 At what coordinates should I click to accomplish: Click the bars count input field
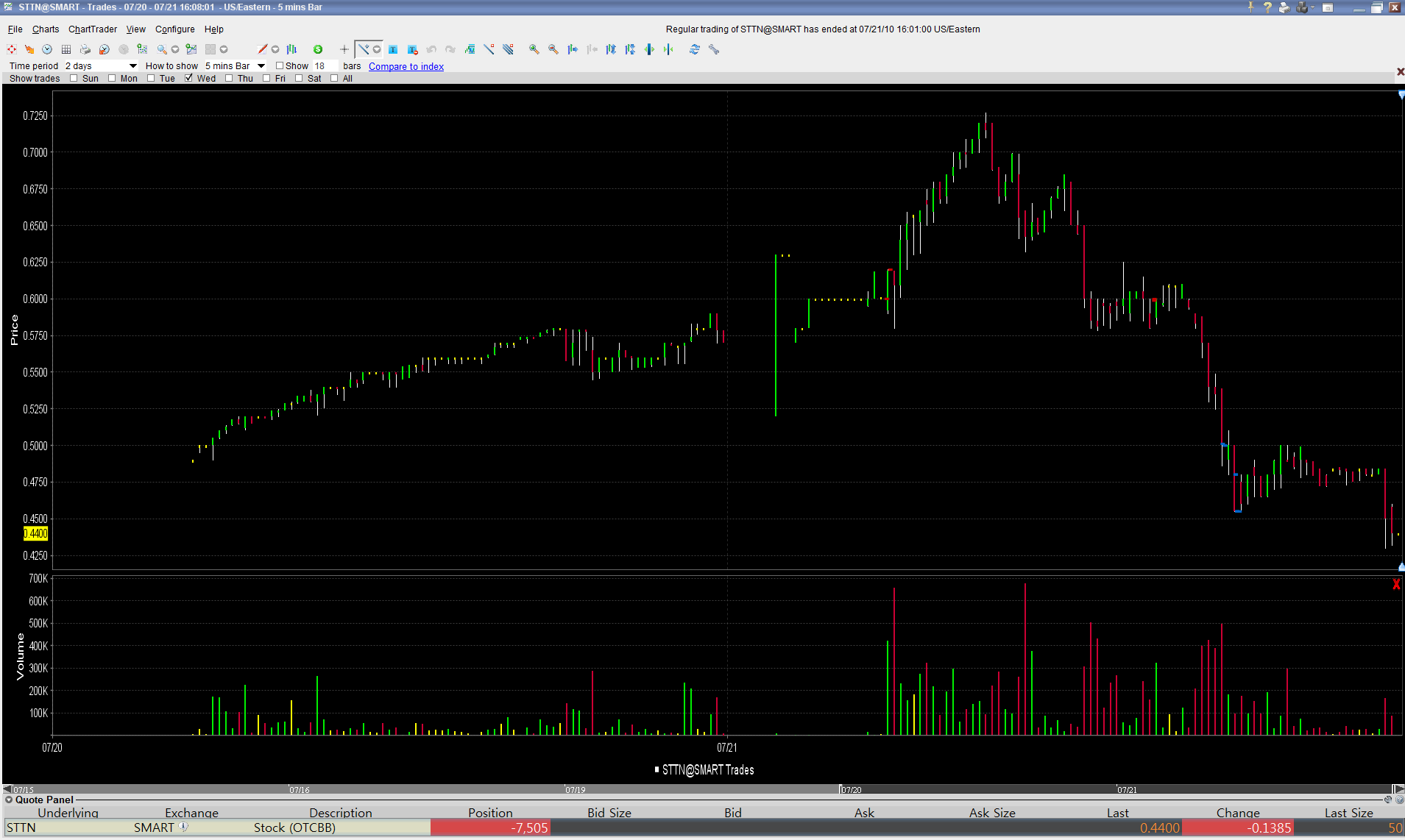tap(325, 66)
